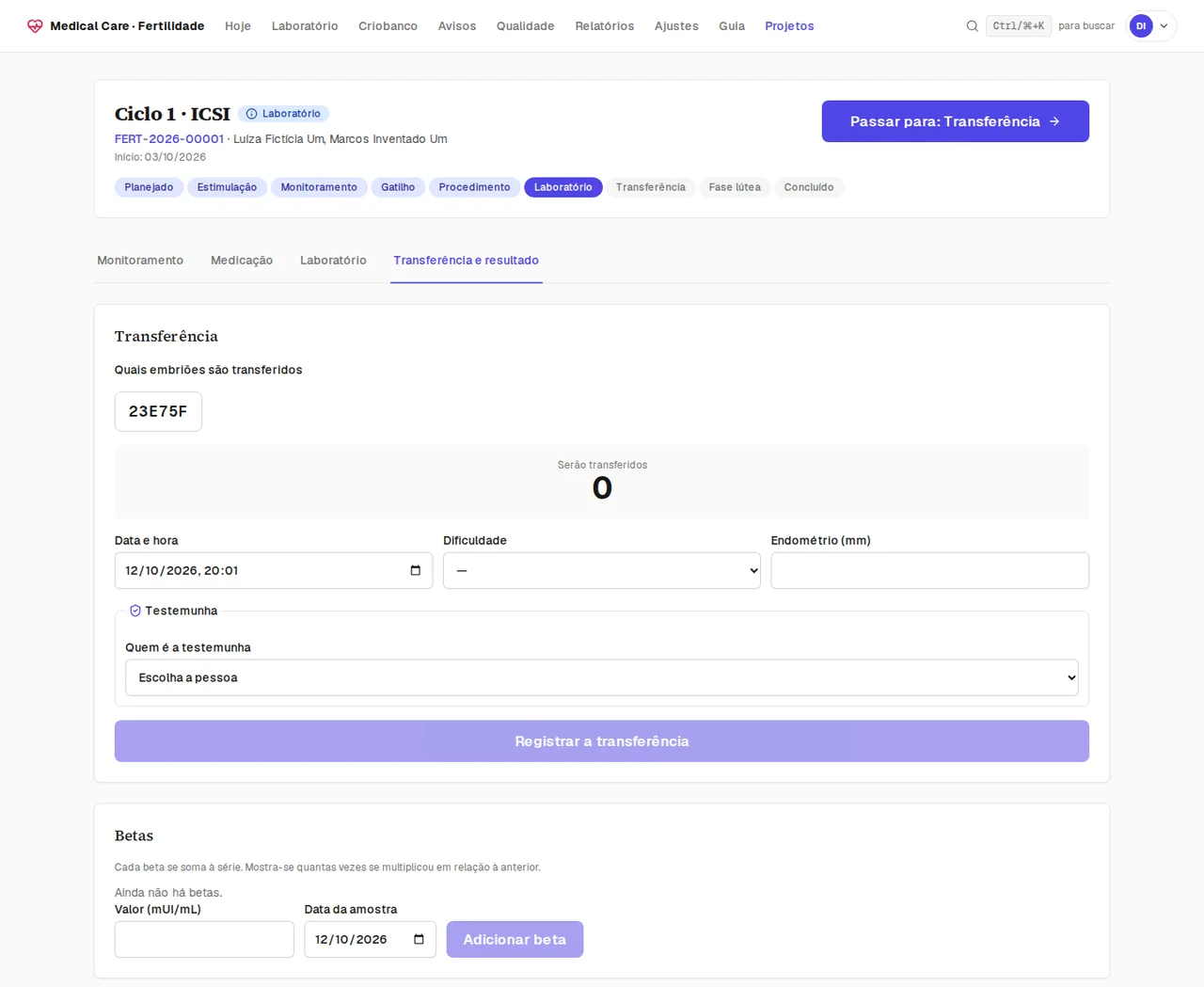The height and width of the screenshot is (987, 1204).
Task: Click the Gatilho stage pill
Action: [x=398, y=187]
